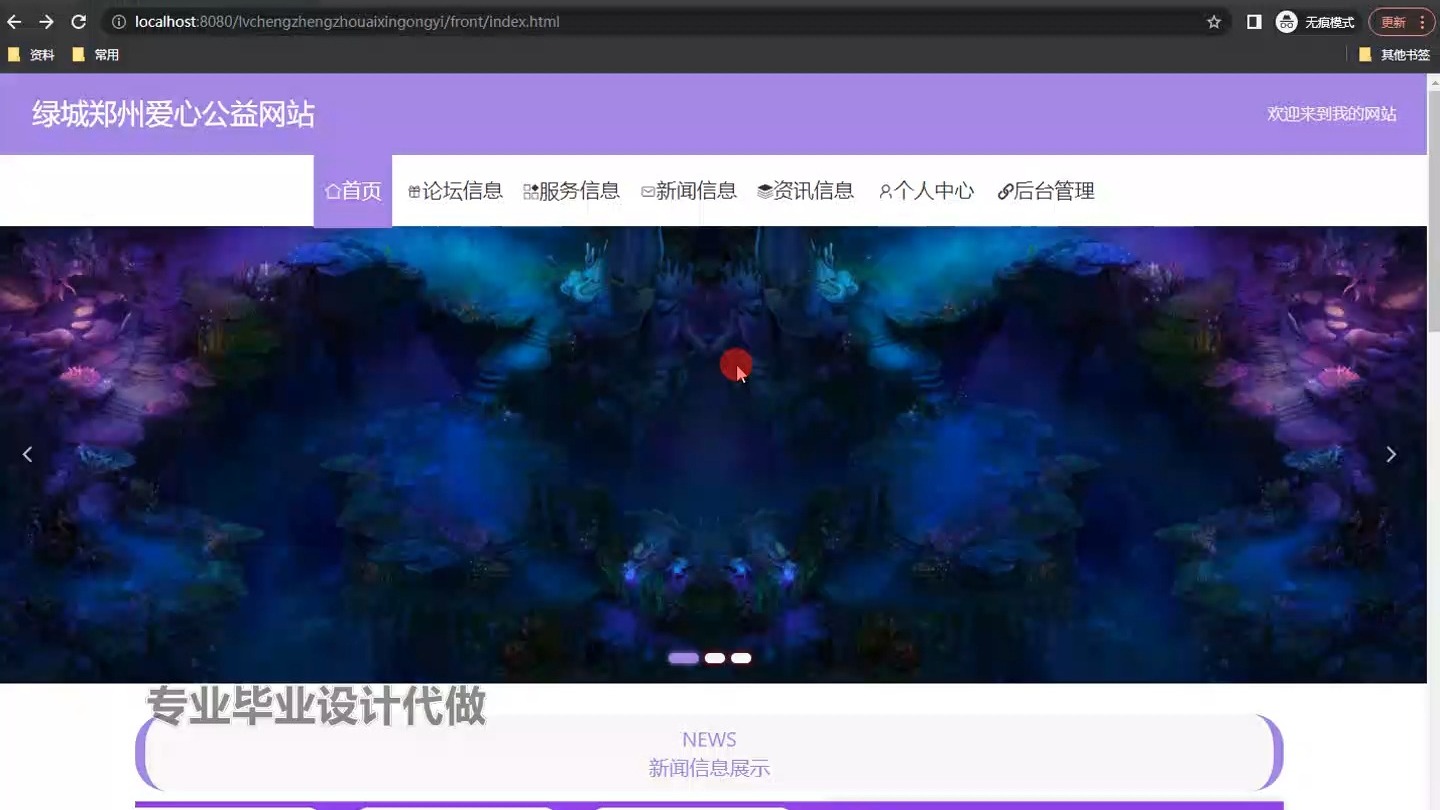Screen dimensions: 1440x810
Task: Go back with the browser back arrow
Action: coord(14,22)
